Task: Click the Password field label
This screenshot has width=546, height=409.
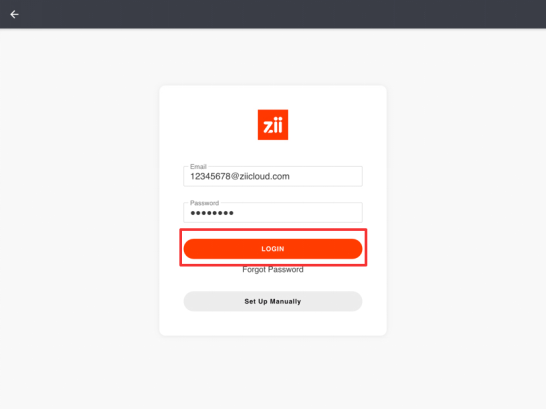Action: (204, 203)
